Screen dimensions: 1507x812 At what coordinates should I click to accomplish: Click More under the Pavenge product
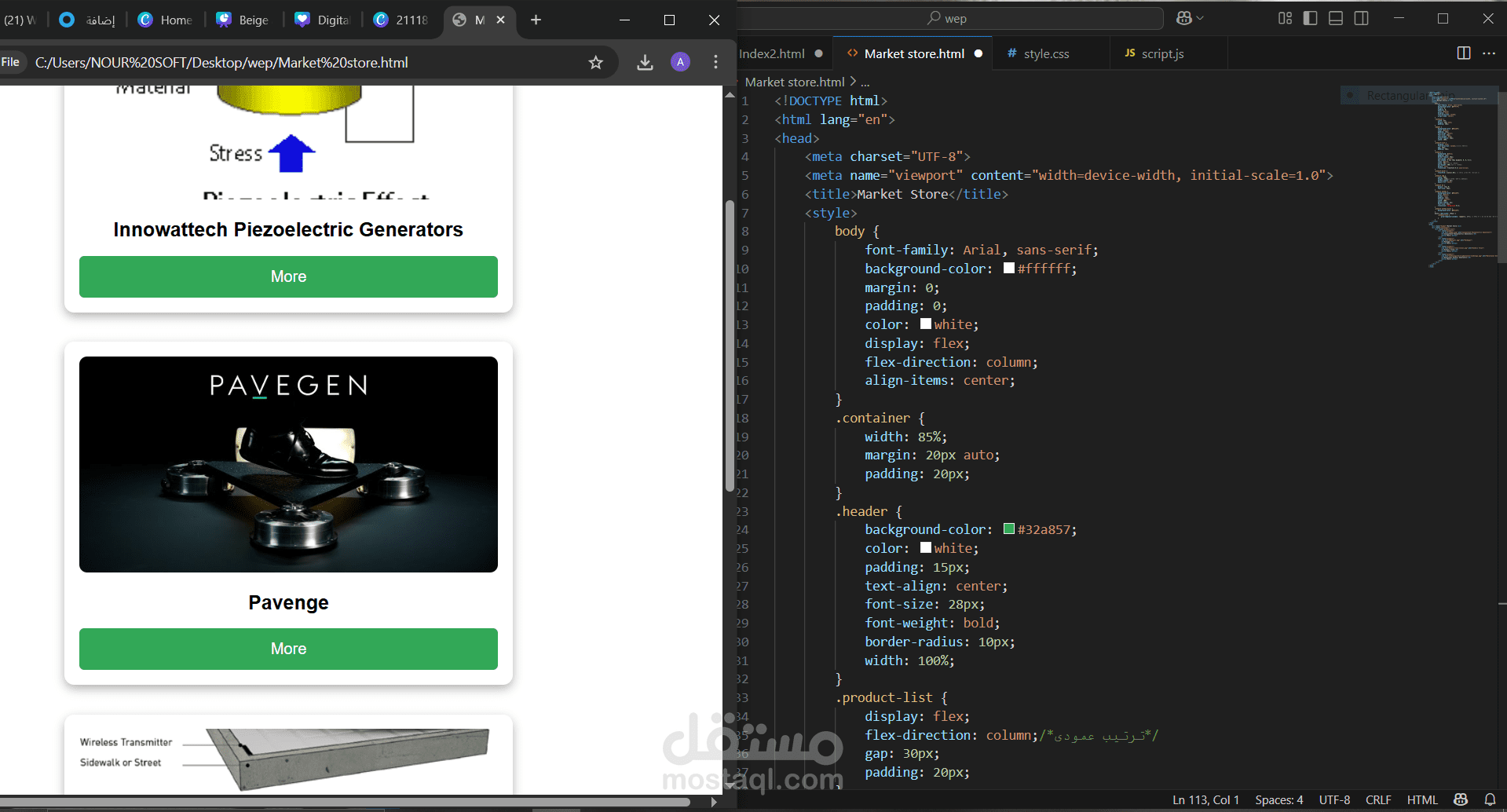(288, 649)
